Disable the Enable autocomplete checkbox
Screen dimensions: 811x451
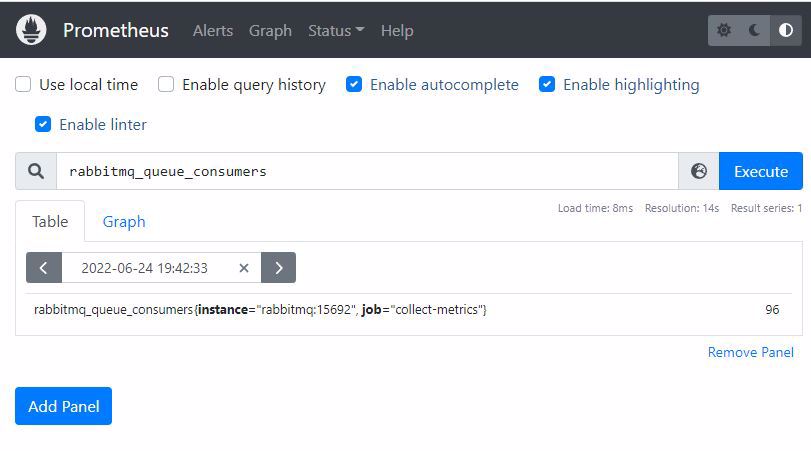(x=354, y=84)
